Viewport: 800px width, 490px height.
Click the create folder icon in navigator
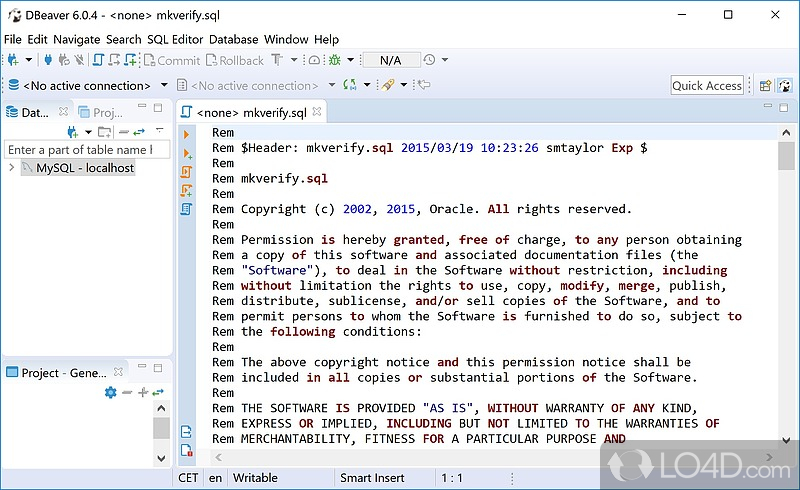coord(105,132)
